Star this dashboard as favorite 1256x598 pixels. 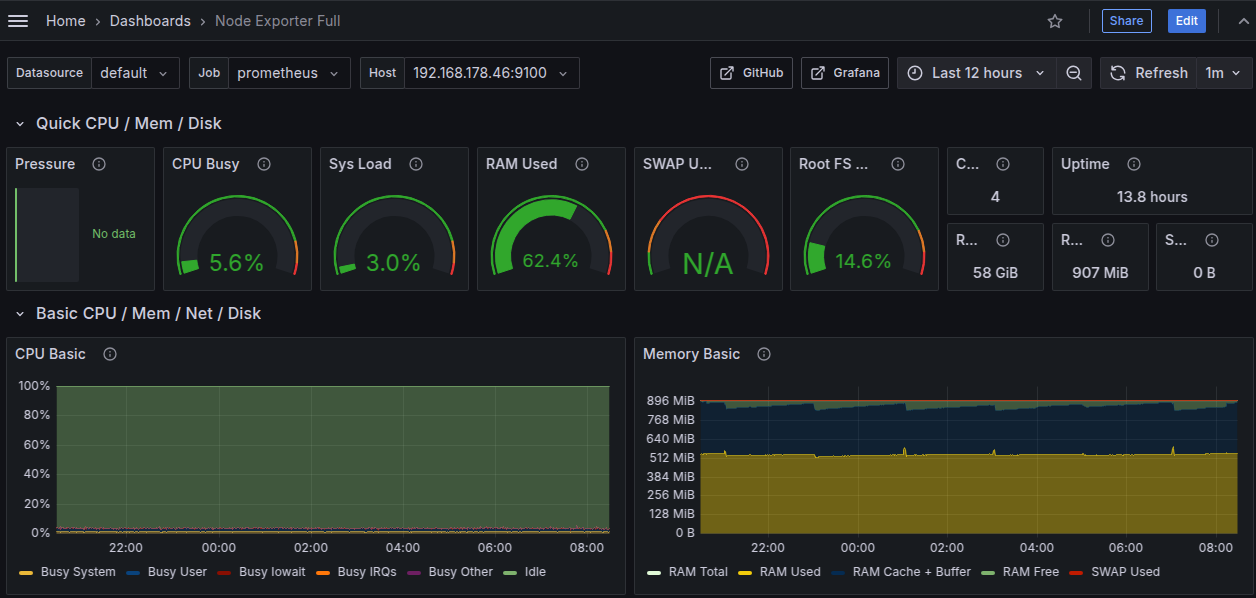tap(1055, 21)
